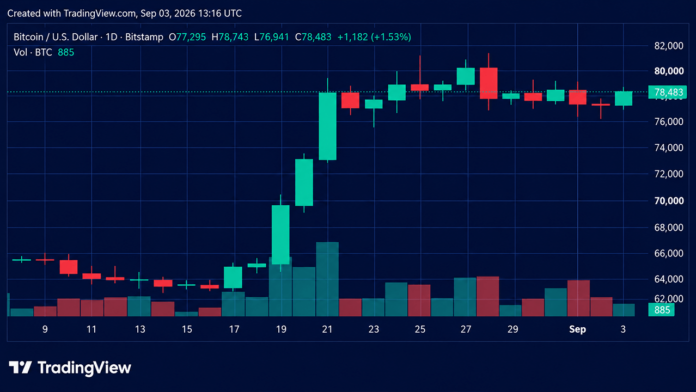Click the Sep date label on time axis
The image size is (696, 392).
coord(577,329)
